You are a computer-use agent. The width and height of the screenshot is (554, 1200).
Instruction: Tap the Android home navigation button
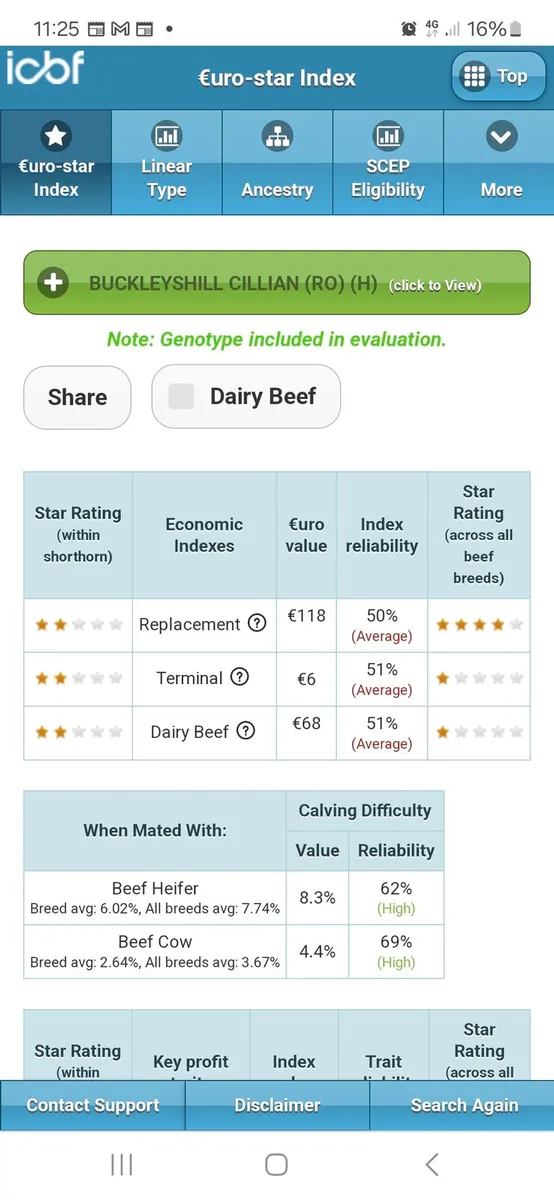pos(277,1164)
